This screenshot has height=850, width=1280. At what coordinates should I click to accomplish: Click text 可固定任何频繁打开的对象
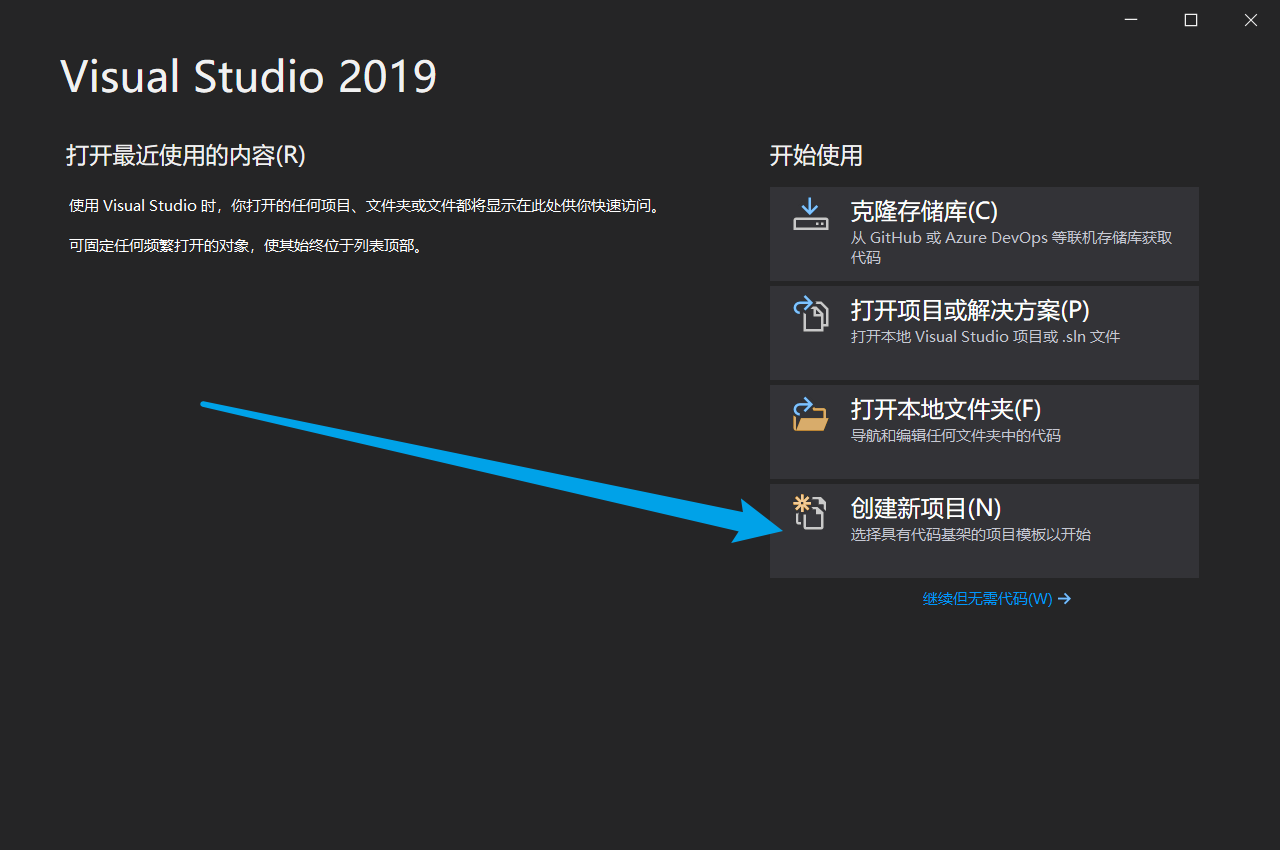coord(248,246)
